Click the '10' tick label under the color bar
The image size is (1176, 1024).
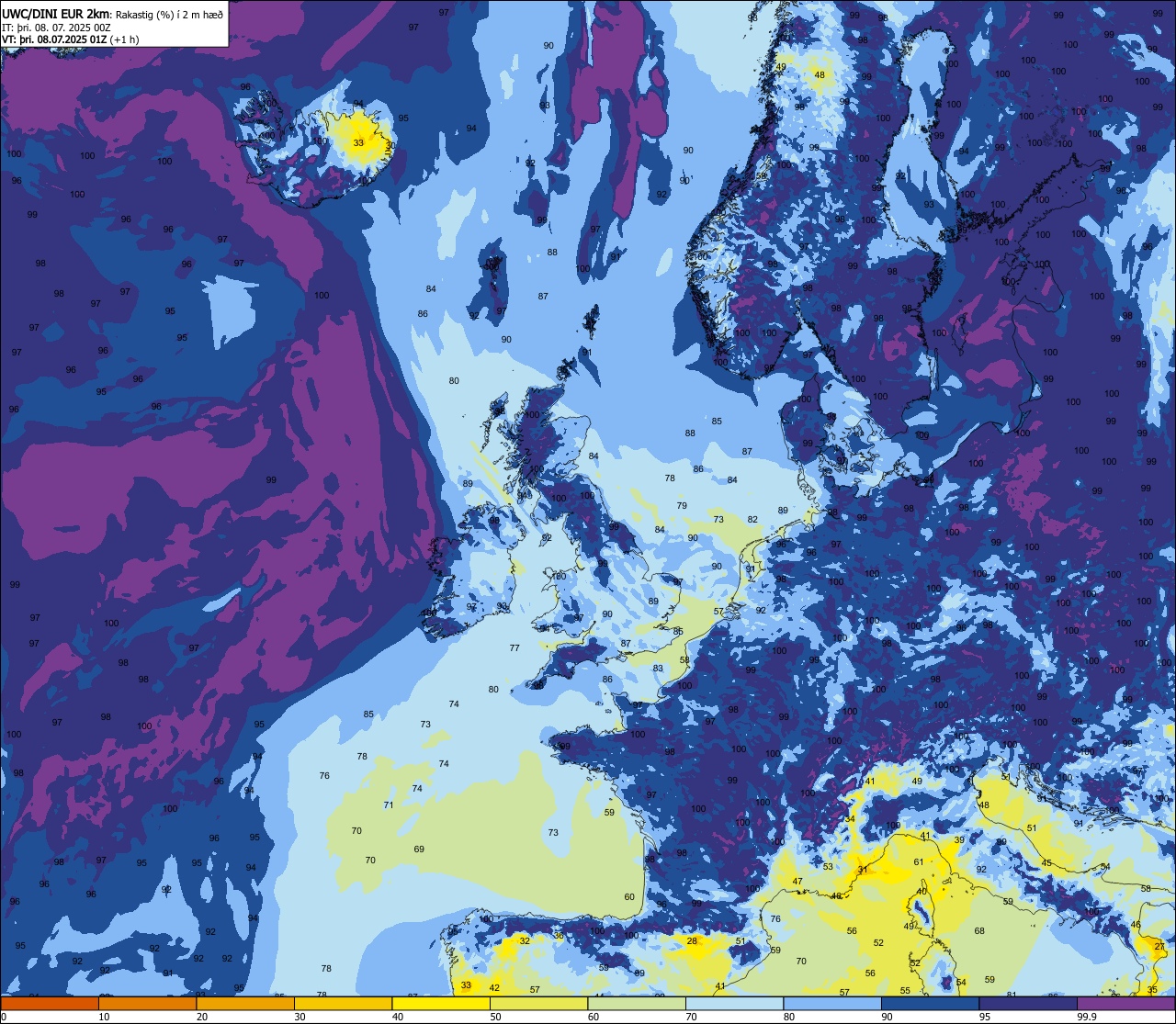pos(104,1017)
